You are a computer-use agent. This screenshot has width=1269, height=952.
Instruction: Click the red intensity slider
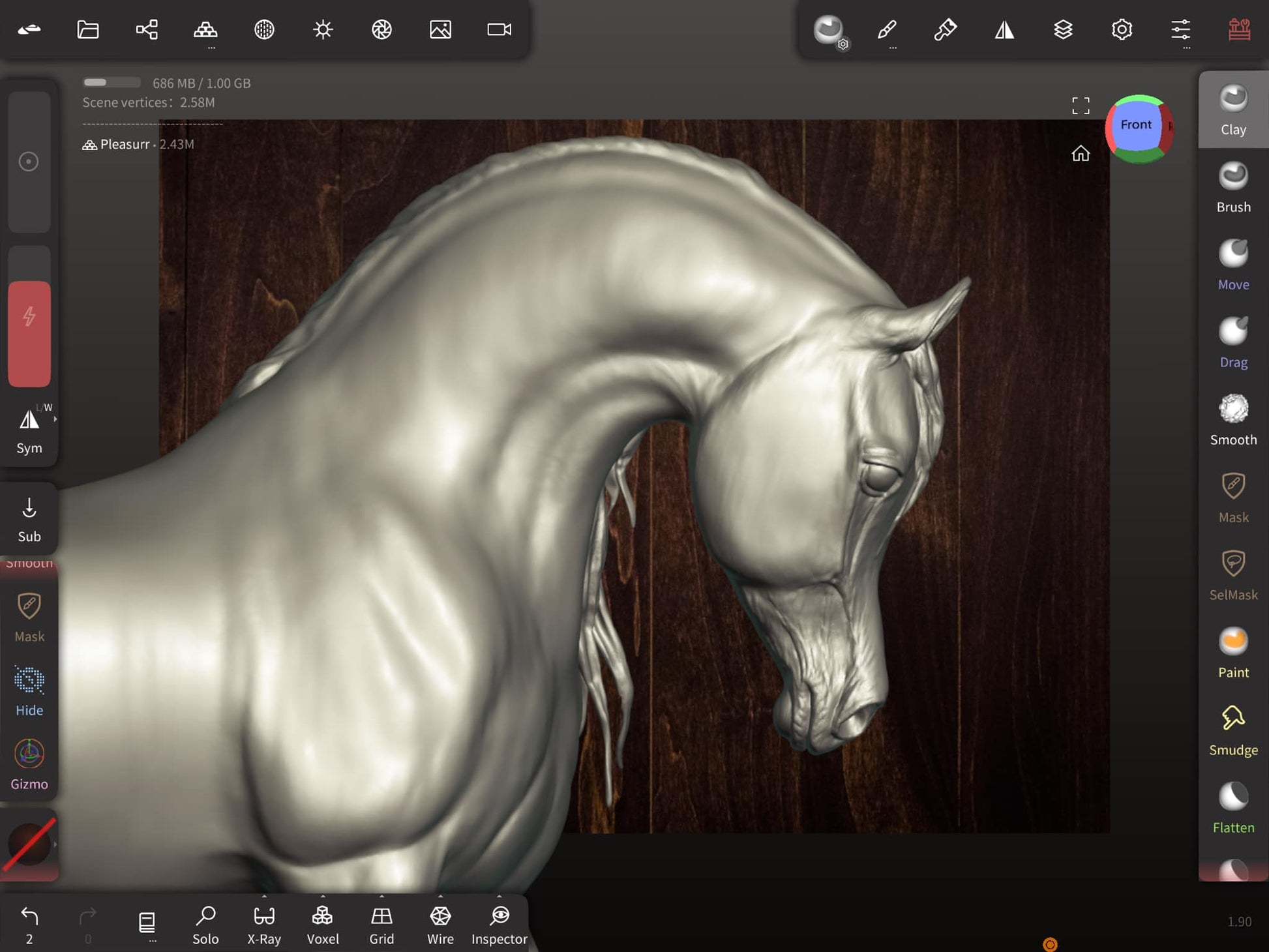pos(29,334)
